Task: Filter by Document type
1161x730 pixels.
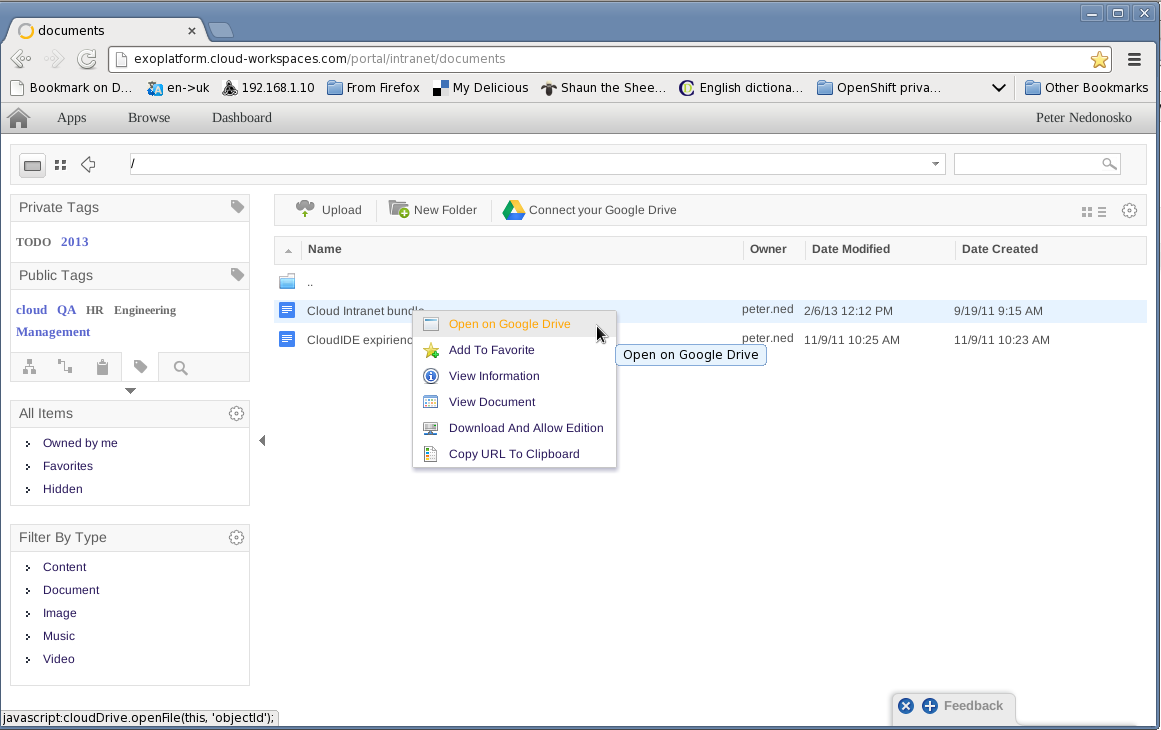Action: 71,590
